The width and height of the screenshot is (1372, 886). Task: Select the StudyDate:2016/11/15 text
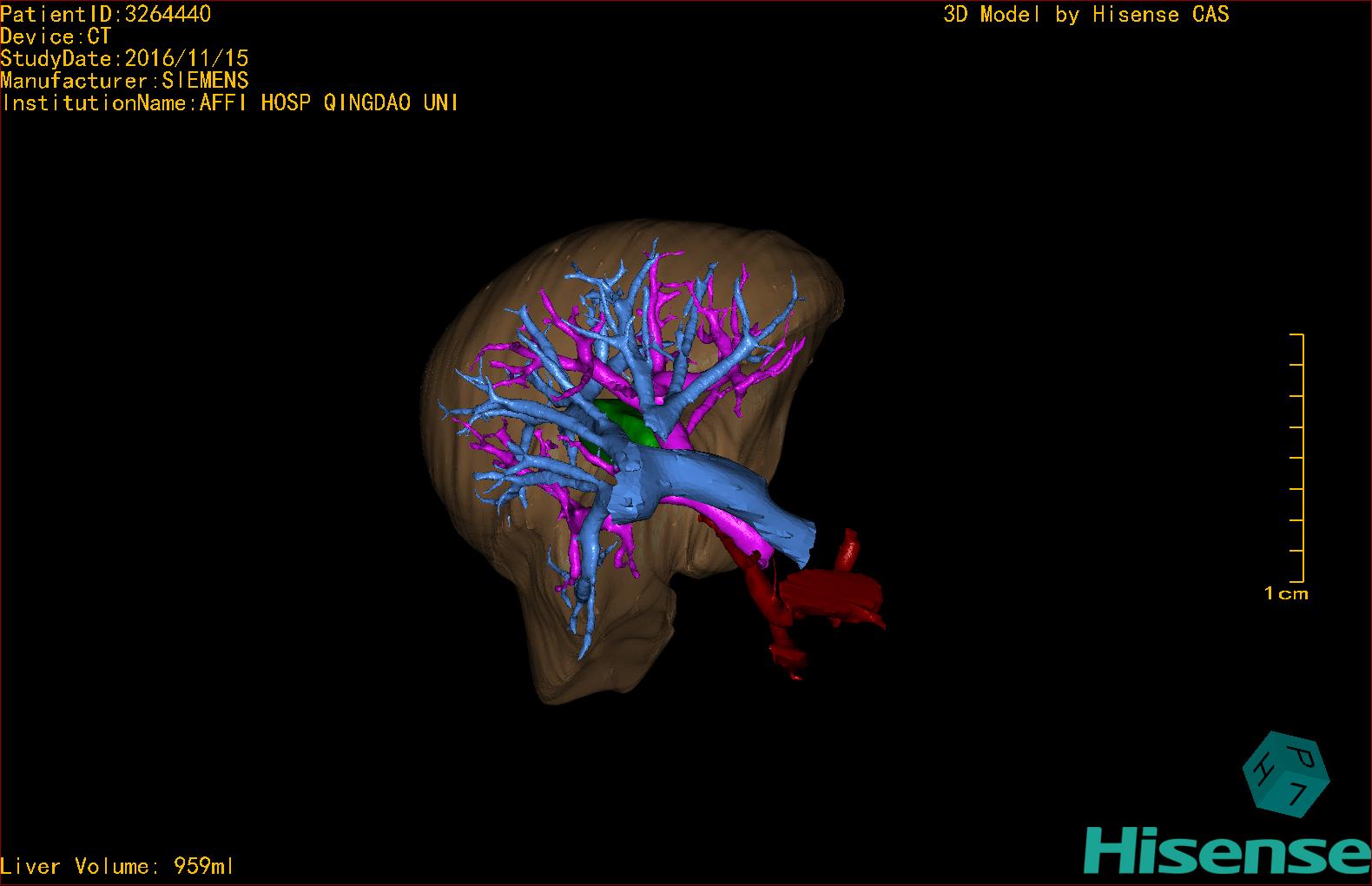pyautogui.click(x=124, y=58)
